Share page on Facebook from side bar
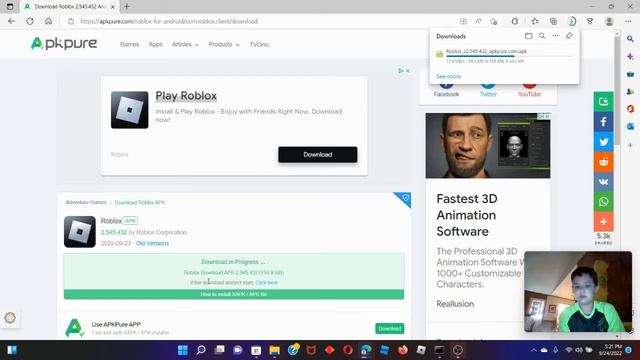The width and height of the screenshot is (640, 360). click(603, 122)
